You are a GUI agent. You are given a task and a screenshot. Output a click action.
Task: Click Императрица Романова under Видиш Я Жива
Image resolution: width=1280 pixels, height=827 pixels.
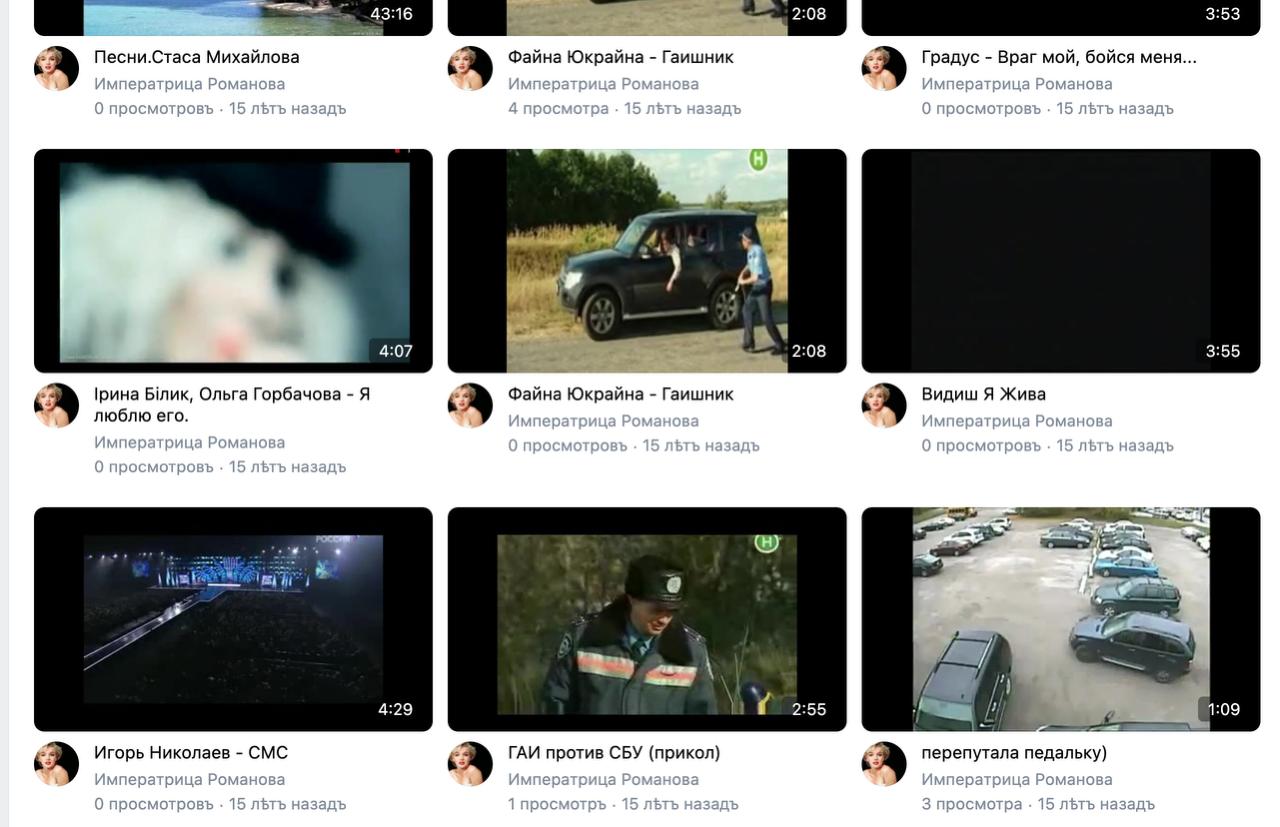(1017, 421)
